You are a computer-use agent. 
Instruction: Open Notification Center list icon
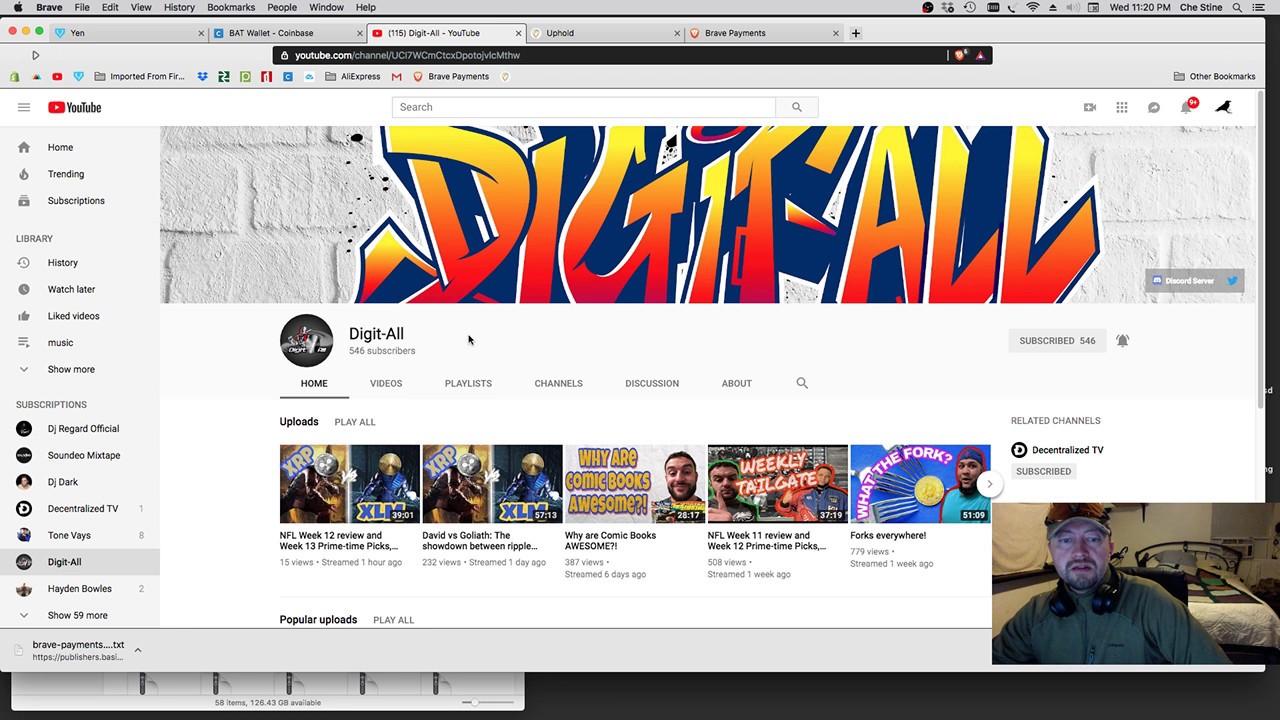(x=1259, y=7)
